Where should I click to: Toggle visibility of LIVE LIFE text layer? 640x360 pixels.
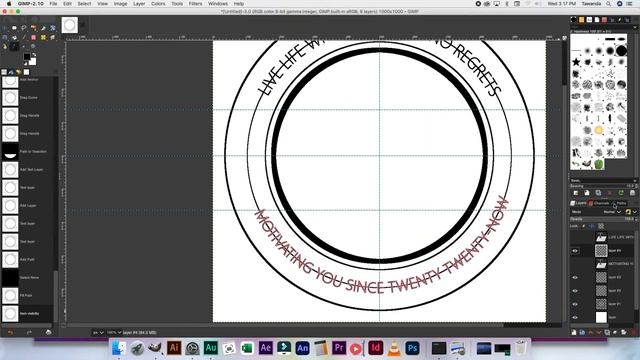tap(575, 237)
